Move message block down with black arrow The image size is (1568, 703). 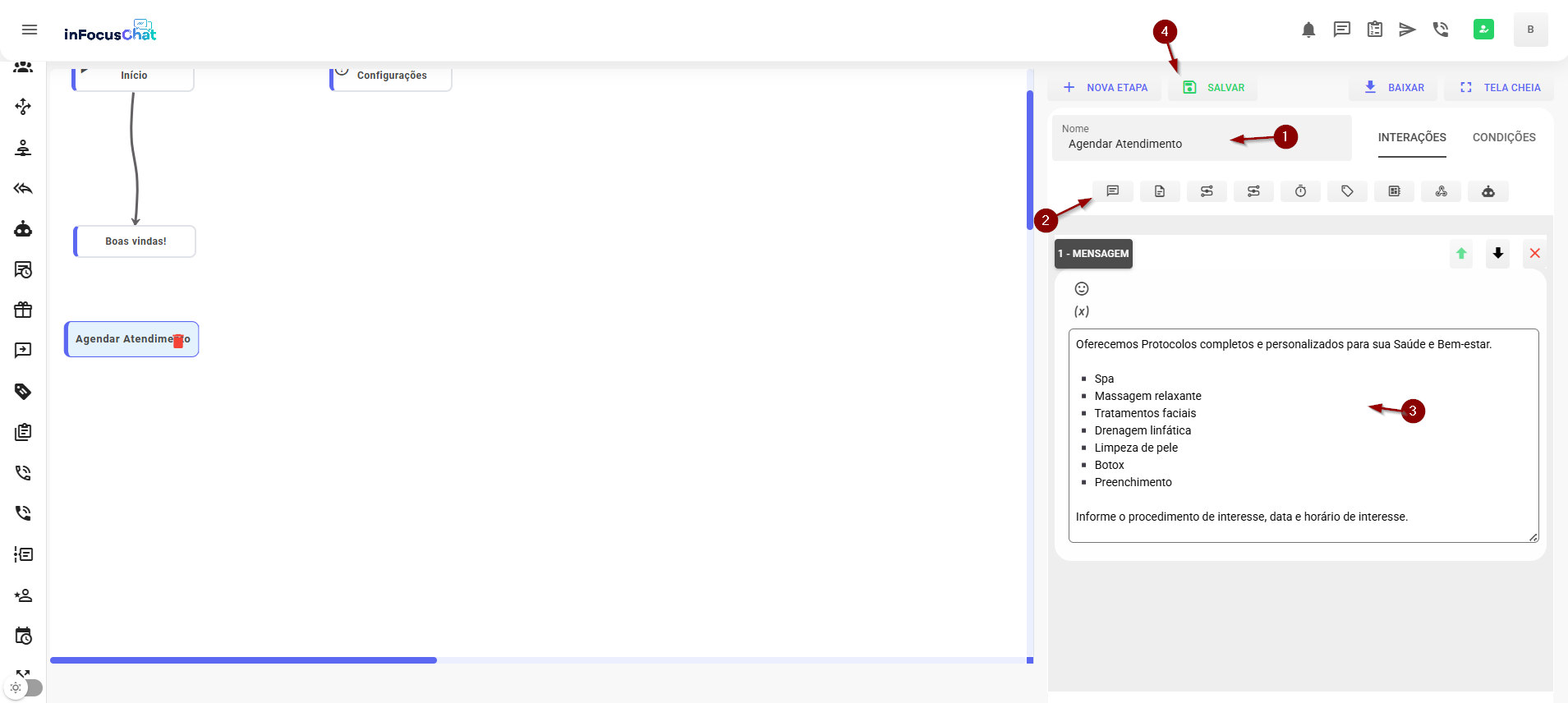point(1497,254)
